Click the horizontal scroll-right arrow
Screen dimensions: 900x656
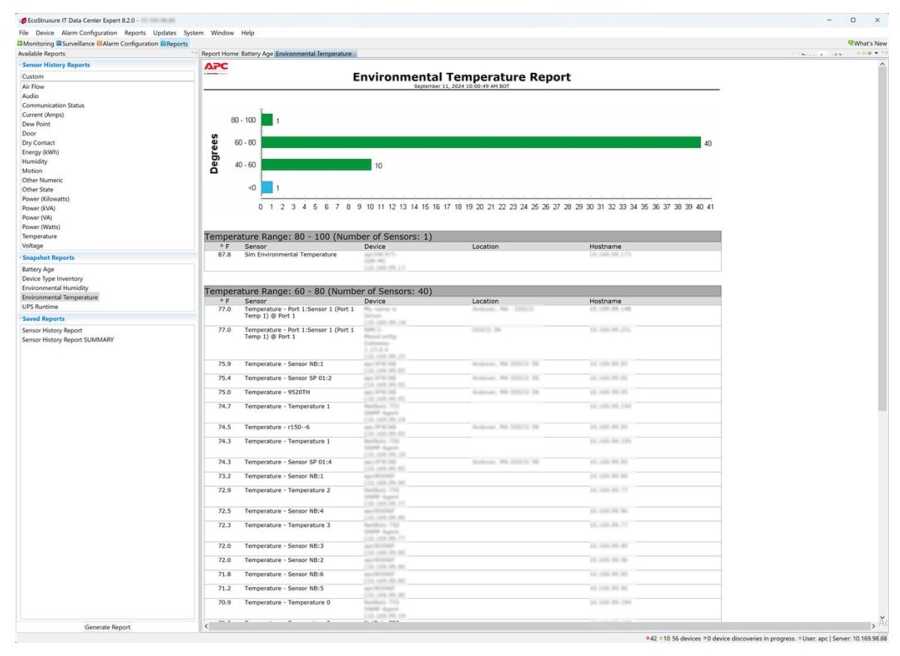874,626
